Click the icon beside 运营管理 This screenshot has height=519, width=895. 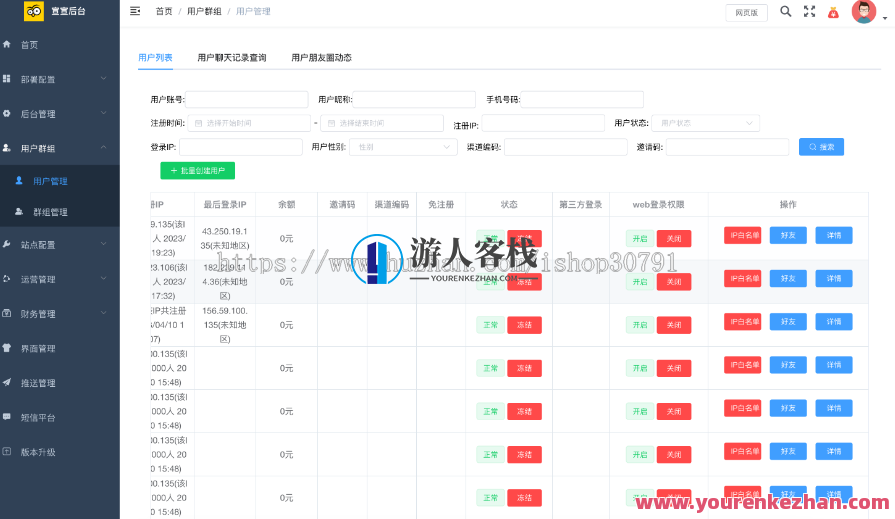[x=7, y=279]
